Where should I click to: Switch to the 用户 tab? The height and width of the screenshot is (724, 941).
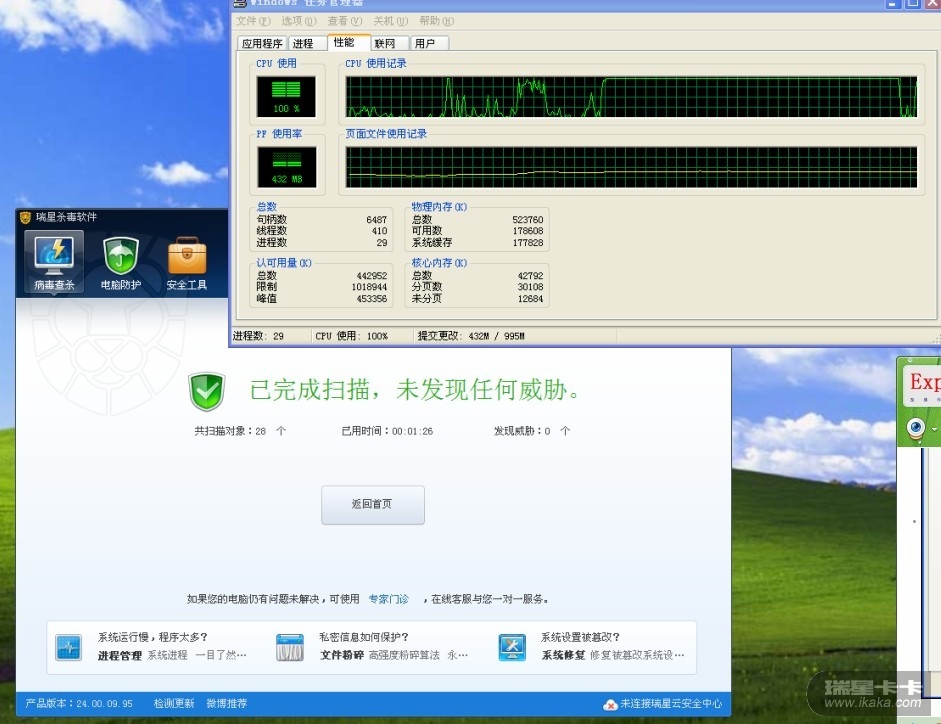coord(429,43)
